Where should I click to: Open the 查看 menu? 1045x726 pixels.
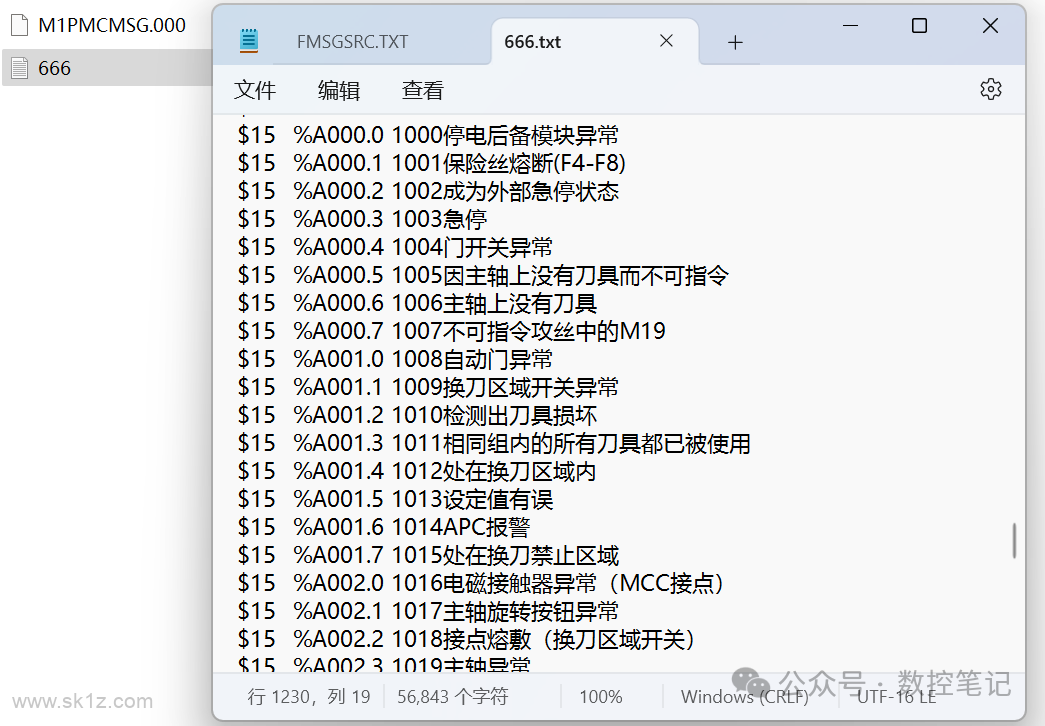423,90
